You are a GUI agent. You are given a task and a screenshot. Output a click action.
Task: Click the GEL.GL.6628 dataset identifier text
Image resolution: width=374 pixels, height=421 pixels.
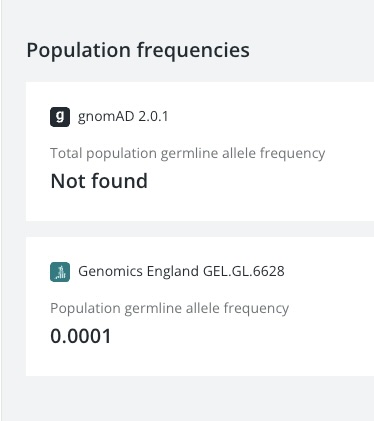point(244,271)
